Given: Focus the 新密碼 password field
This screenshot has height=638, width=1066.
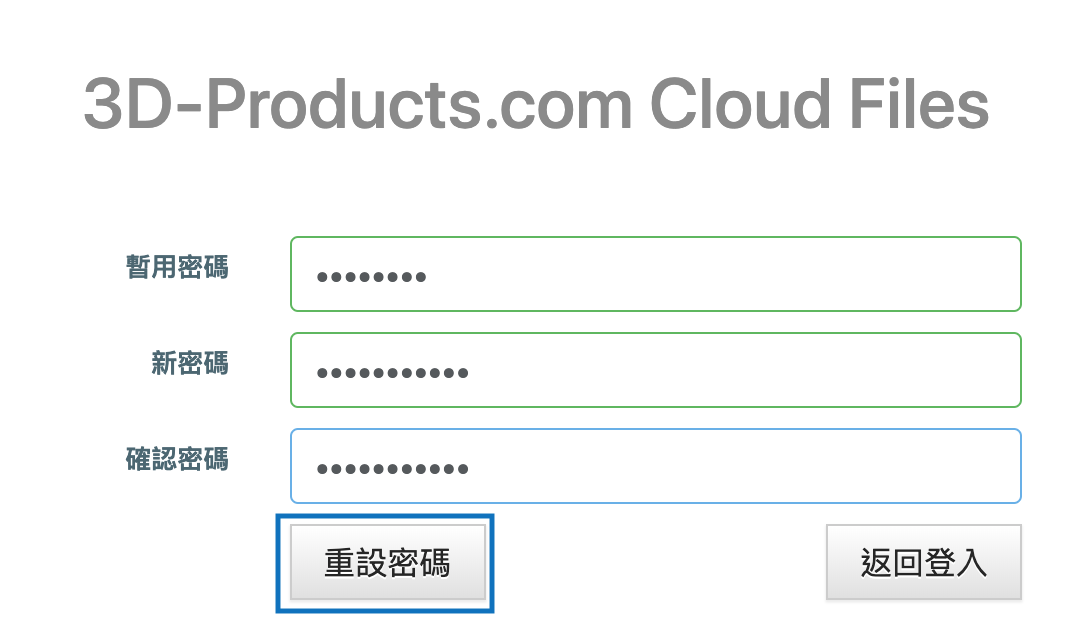Looking at the screenshot, I should tap(655, 370).
